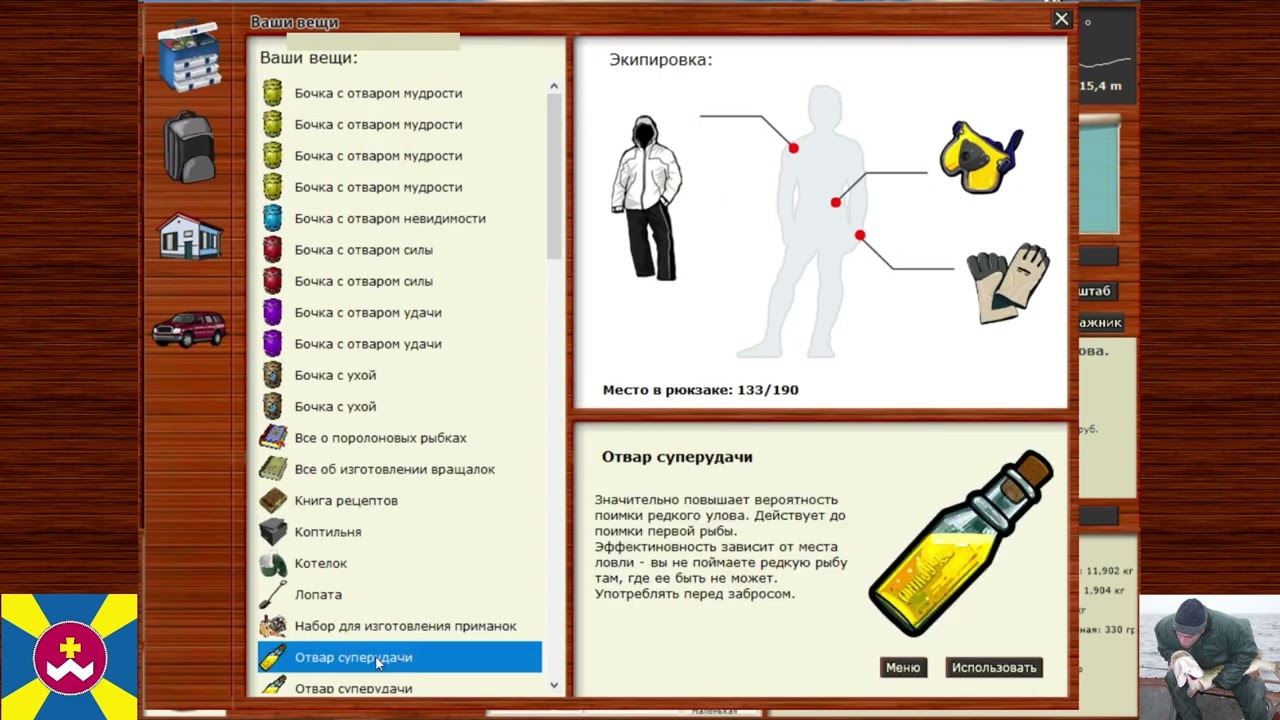This screenshot has width=1280, height=720.
Task: Open the tackle box section in sidebar
Action: coord(188,55)
